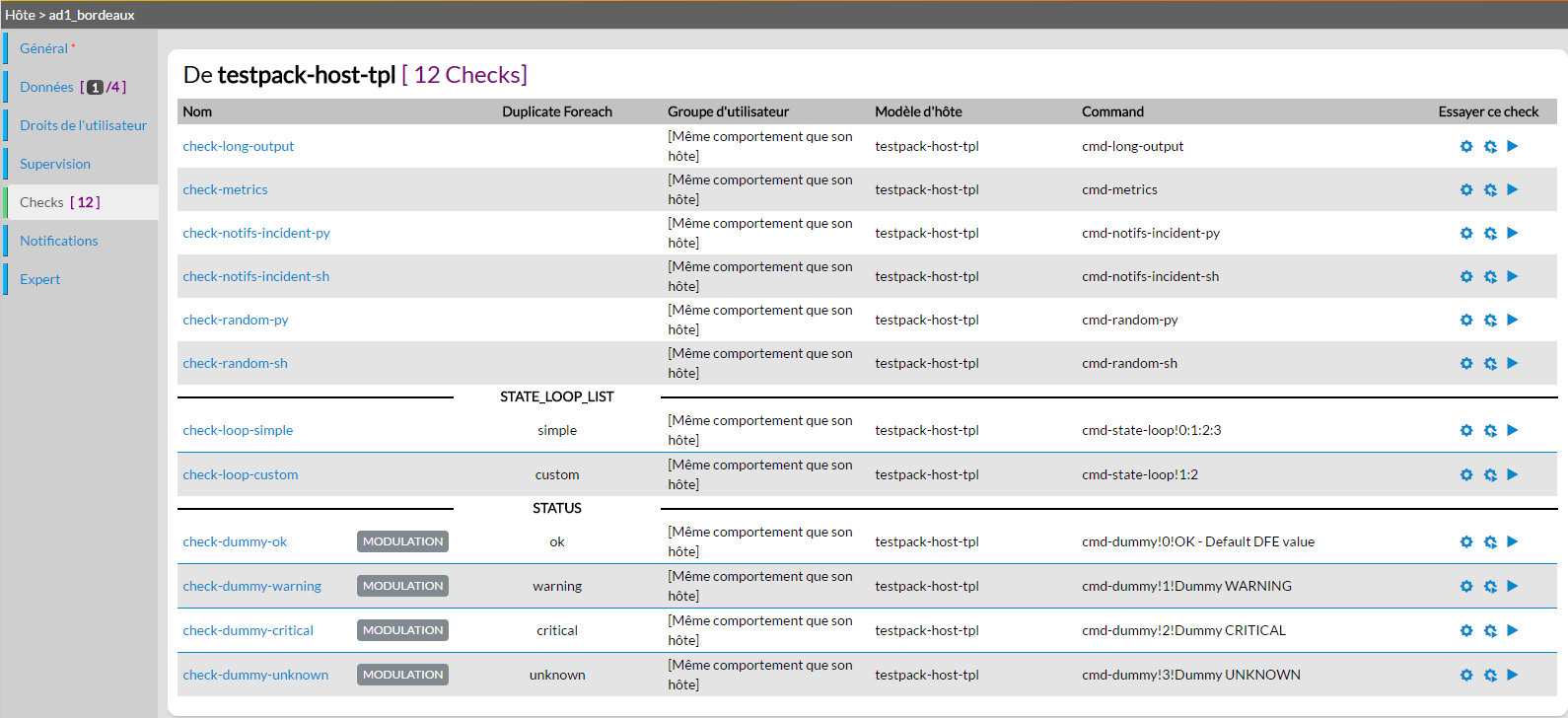Click the play arrow for check-dummy-ok
The width and height of the screenshot is (1568, 718).
coord(1513,541)
